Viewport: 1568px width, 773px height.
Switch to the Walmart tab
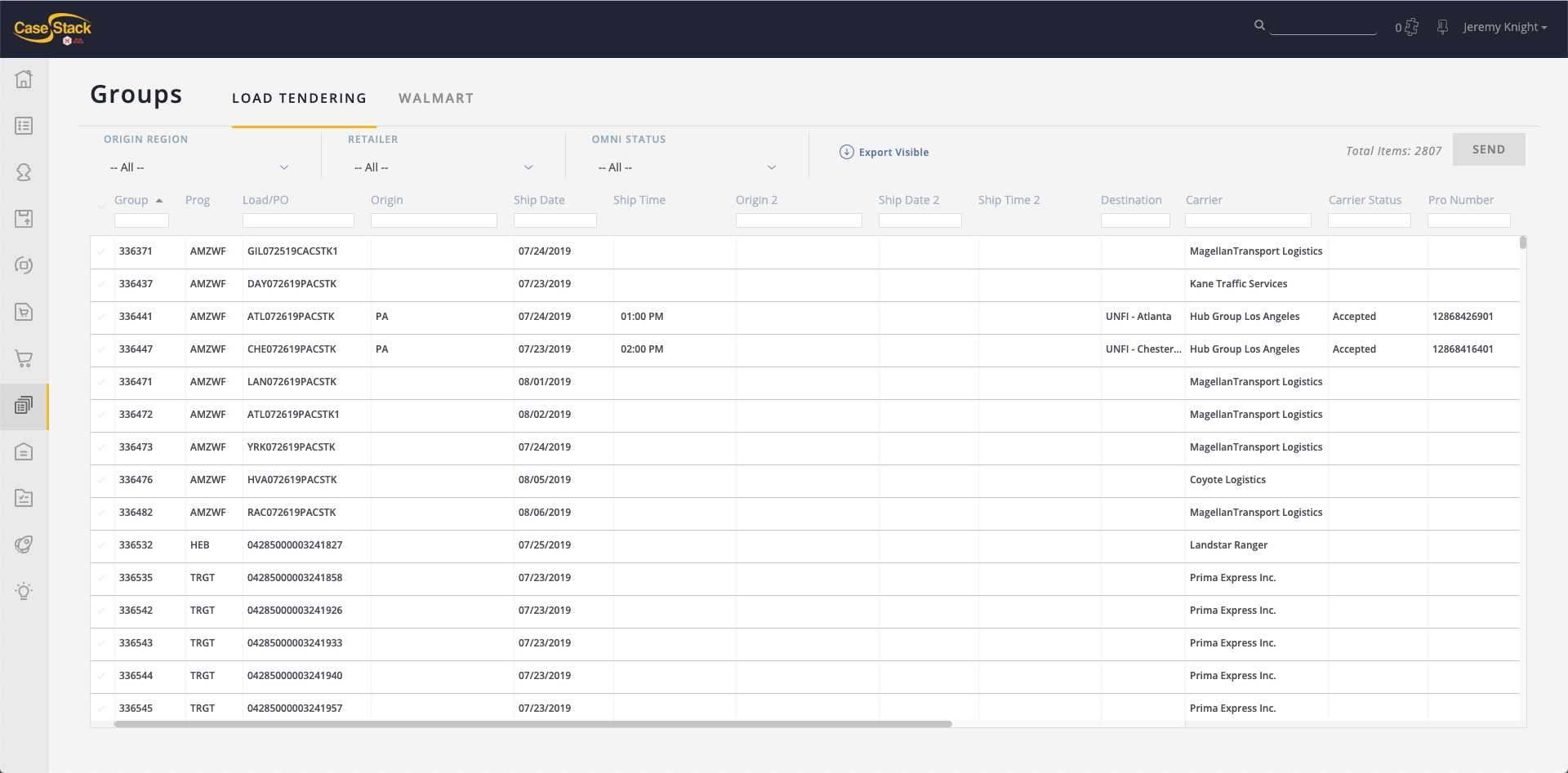click(436, 98)
